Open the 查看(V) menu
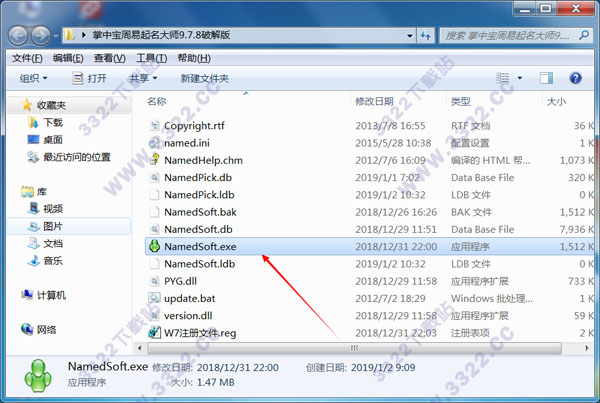This screenshot has height=403, width=600. 109,58
